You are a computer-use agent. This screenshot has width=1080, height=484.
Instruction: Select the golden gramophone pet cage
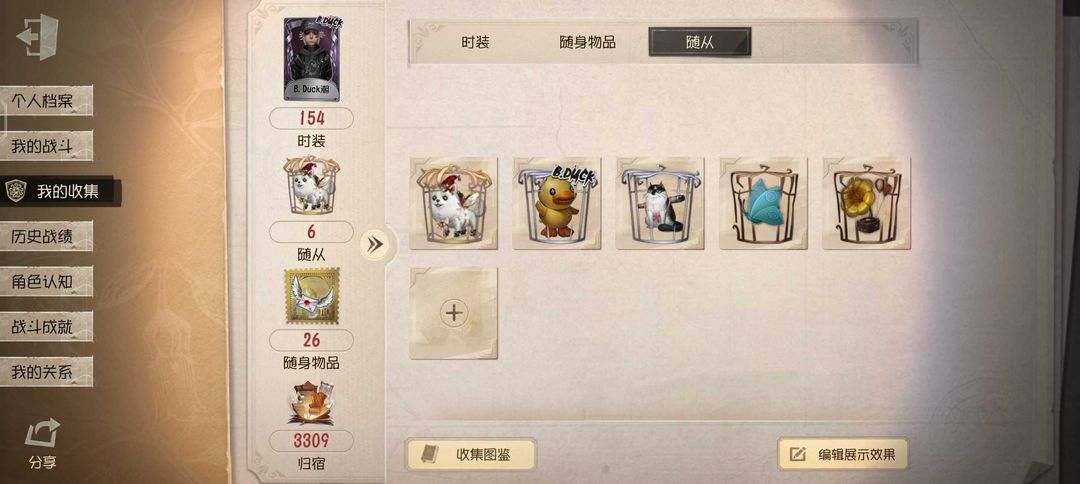(866, 203)
